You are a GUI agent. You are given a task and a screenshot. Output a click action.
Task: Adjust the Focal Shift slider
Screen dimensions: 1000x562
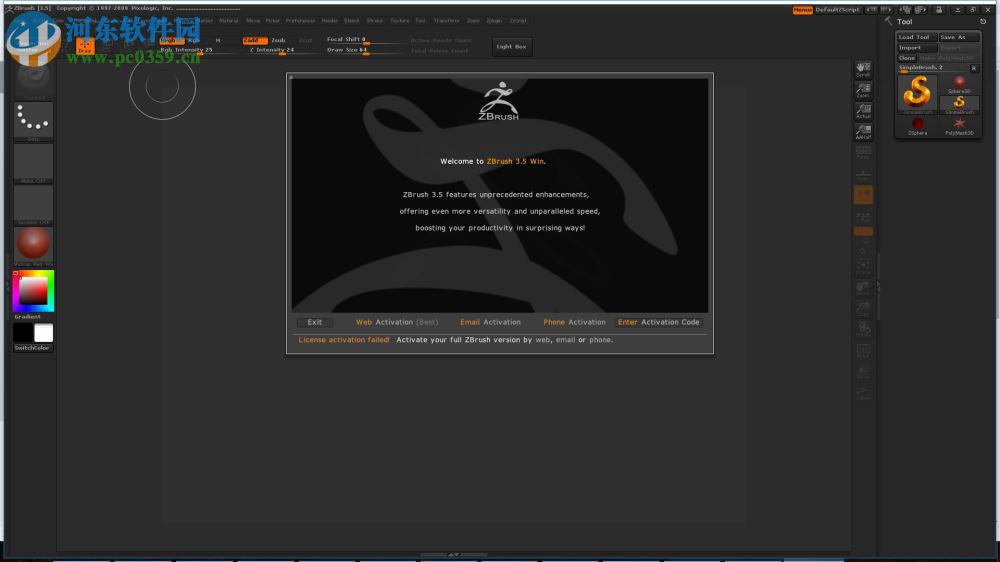(x=364, y=40)
